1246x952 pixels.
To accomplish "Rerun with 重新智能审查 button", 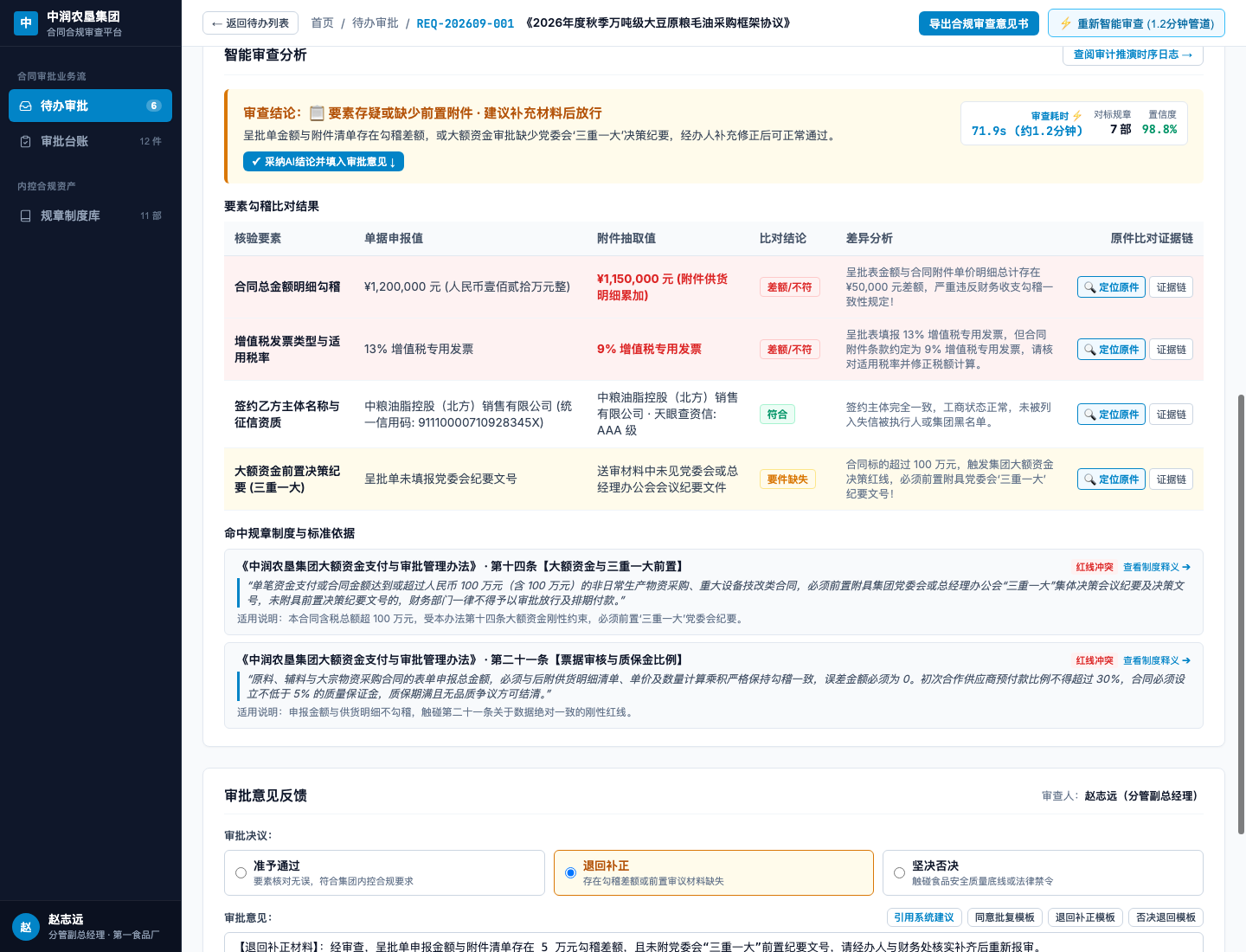I will 1136,23.
